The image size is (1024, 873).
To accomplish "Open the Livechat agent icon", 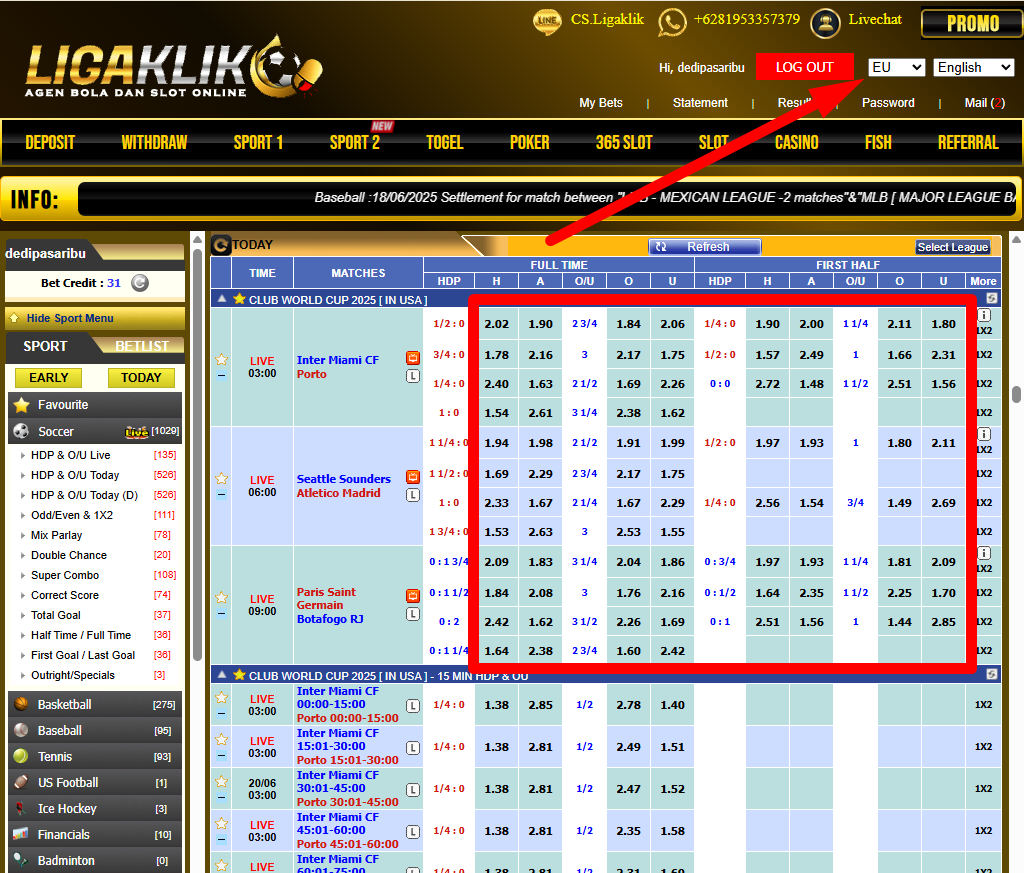I will click(x=825, y=24).
